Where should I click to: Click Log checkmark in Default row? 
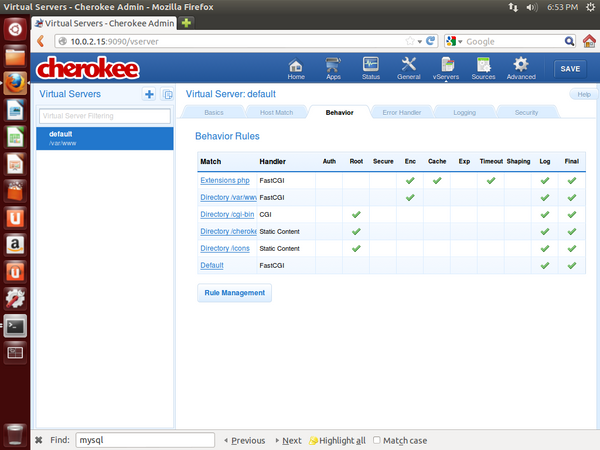(x=545, y=266)
